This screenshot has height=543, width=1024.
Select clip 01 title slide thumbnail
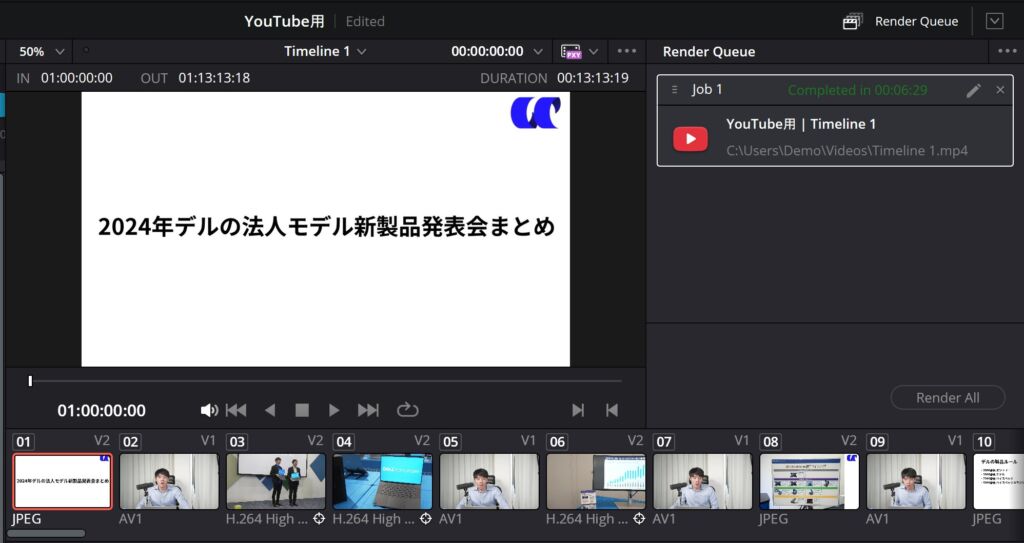coord(63,482)
